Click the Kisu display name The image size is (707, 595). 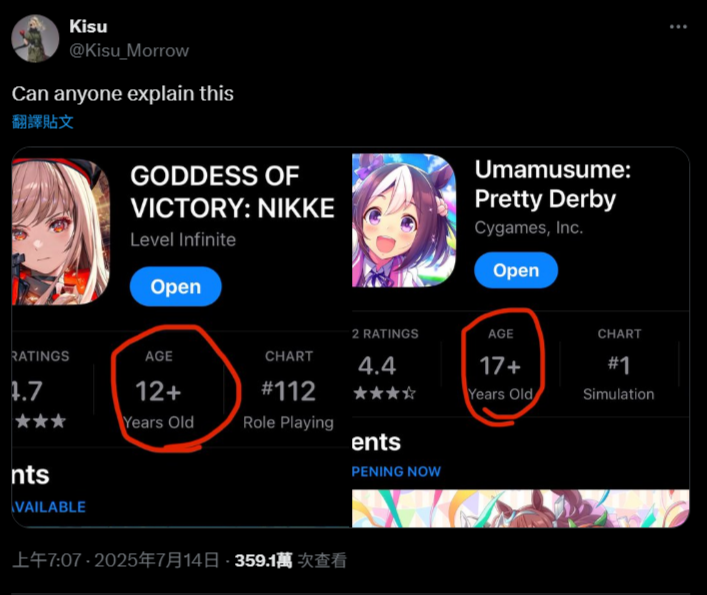point(88,27)
